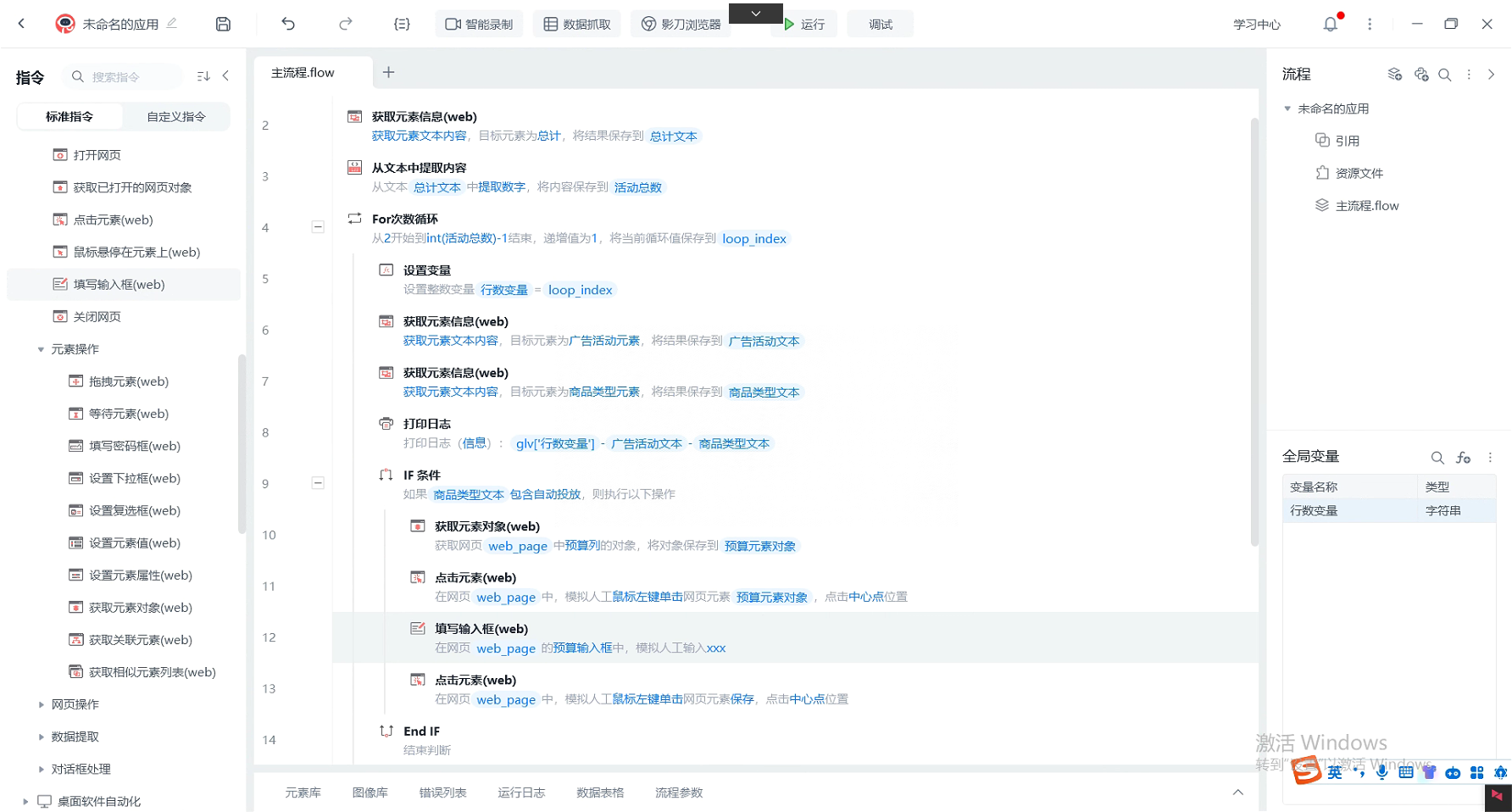Click the sort commands icon
This screenshot has height=812, width=1512.
click(x=203, y=76)
